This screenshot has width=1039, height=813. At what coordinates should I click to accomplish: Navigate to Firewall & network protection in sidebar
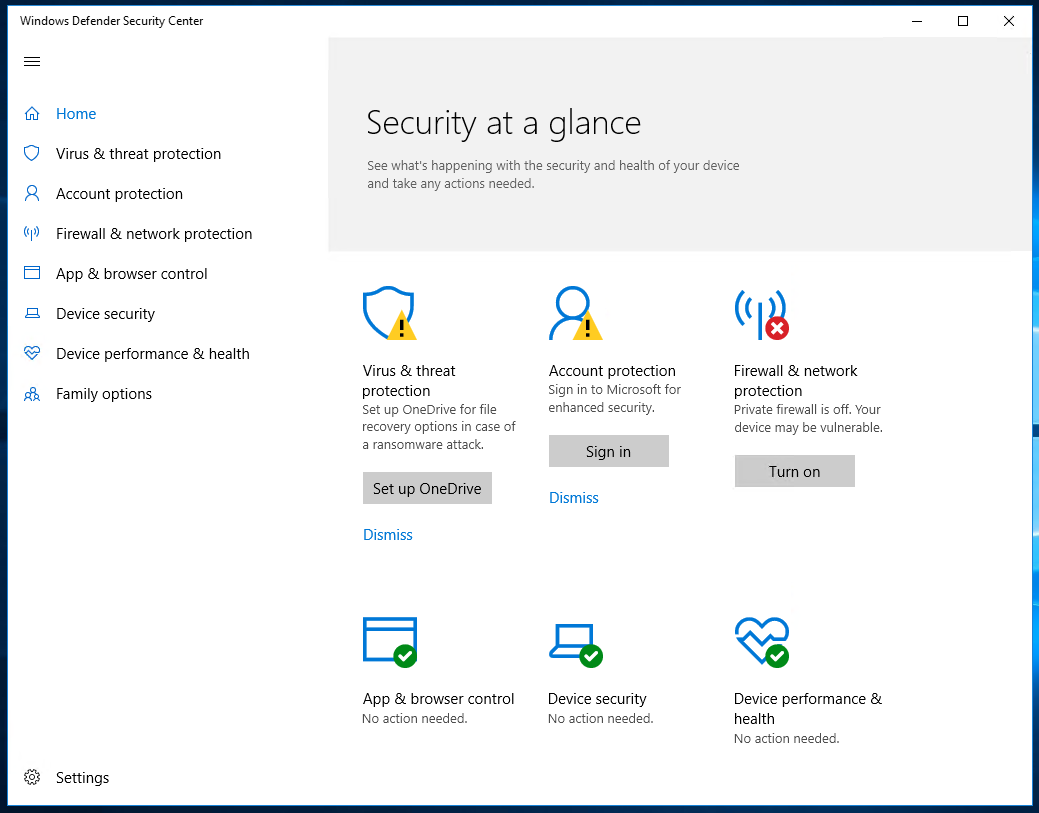pyautogui.click(x=154, y=234)
